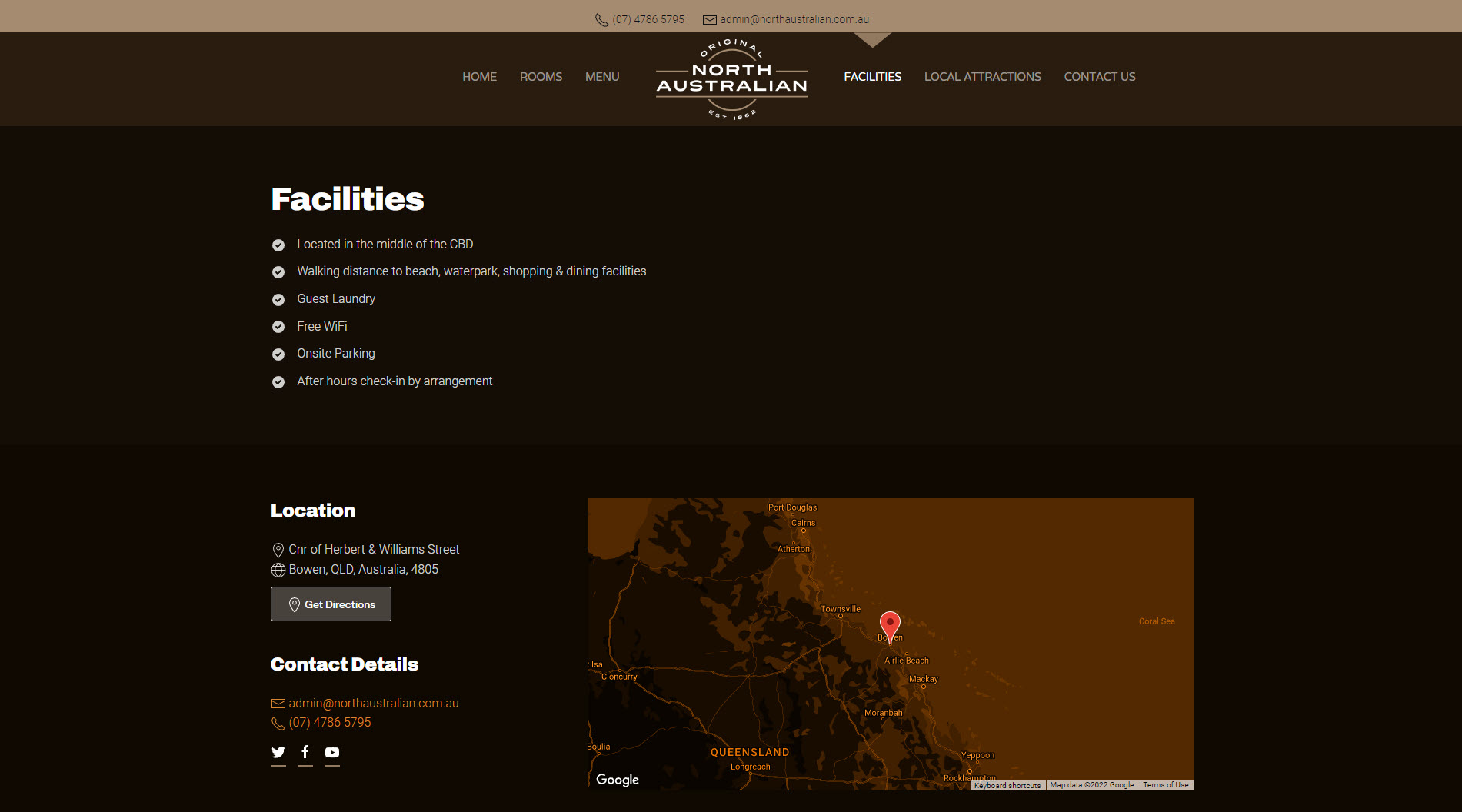
Task: Click the Twitter icon under Contact Details
Action: coord(278,752)
